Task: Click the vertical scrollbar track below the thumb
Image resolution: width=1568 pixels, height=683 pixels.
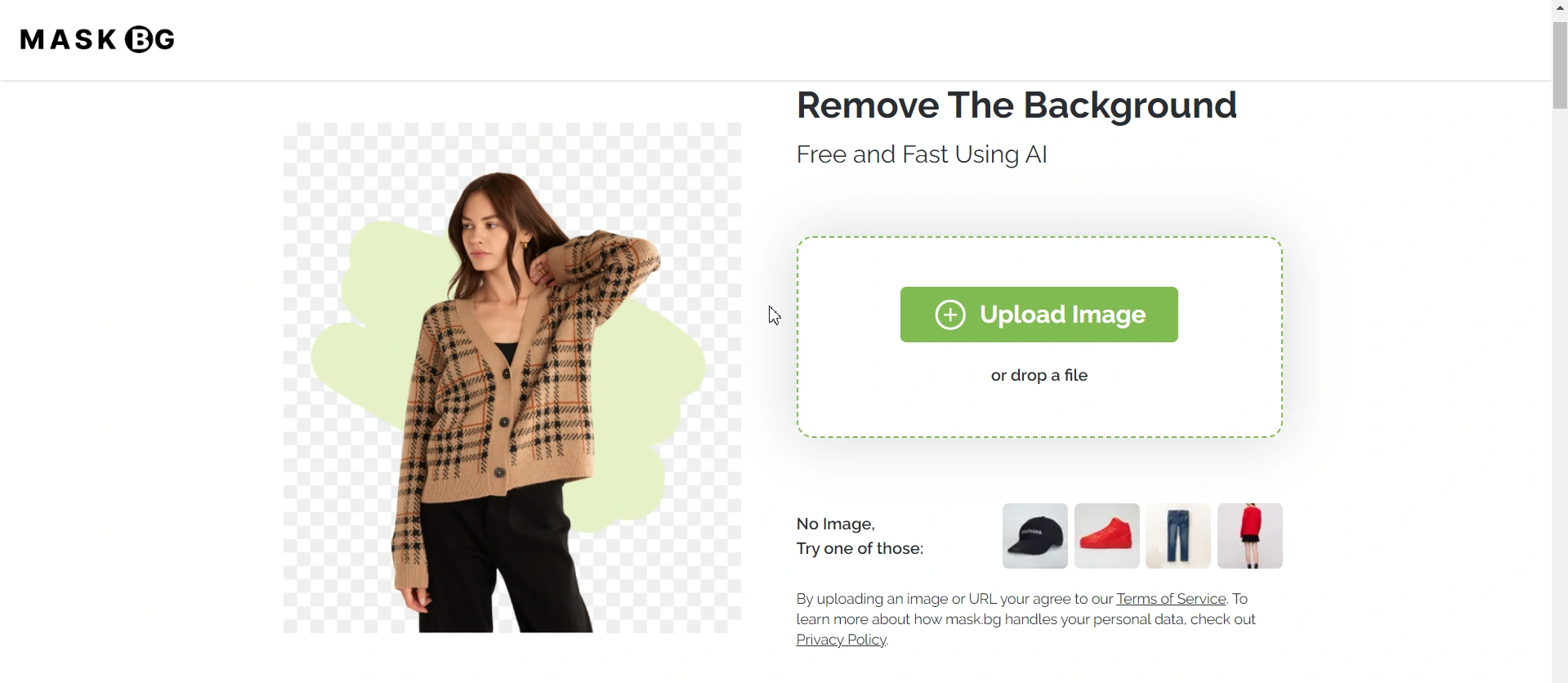Action: coord(1560,392)
